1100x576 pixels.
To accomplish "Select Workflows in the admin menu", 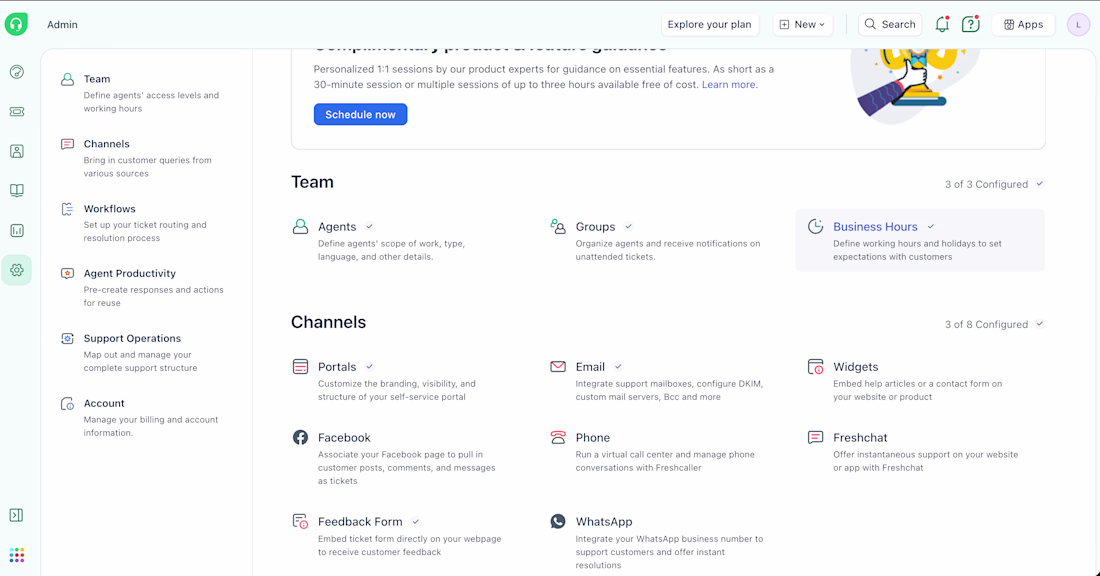I will pos(109,209).
